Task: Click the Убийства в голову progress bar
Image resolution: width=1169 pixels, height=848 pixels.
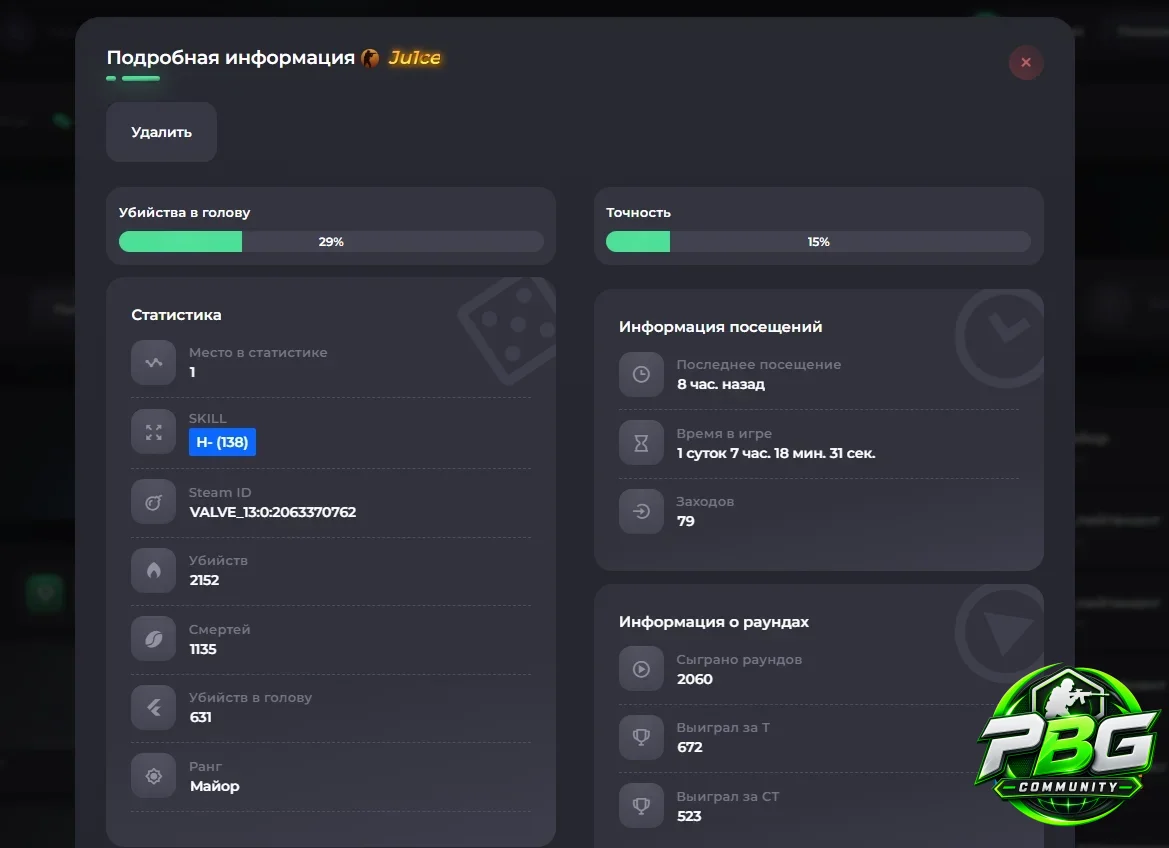Action: [x=331, y=242]
